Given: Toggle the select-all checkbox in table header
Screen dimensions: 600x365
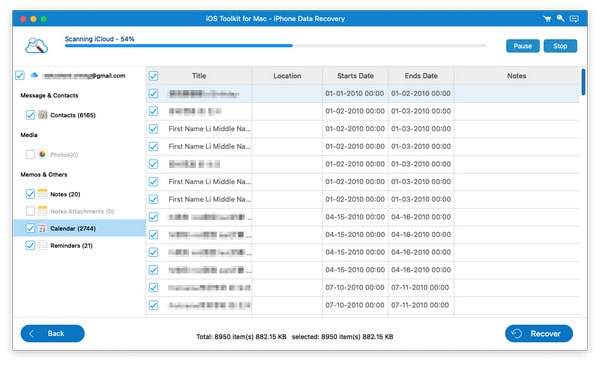Looking at the screenshot, I should click(x=153, y=76).
